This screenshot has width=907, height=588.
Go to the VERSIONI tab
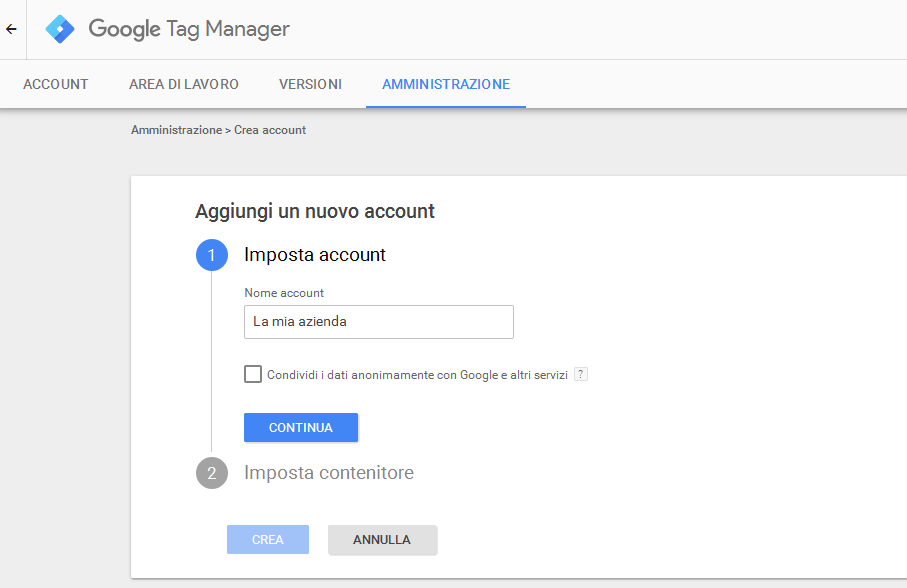(x=311, y=84)
